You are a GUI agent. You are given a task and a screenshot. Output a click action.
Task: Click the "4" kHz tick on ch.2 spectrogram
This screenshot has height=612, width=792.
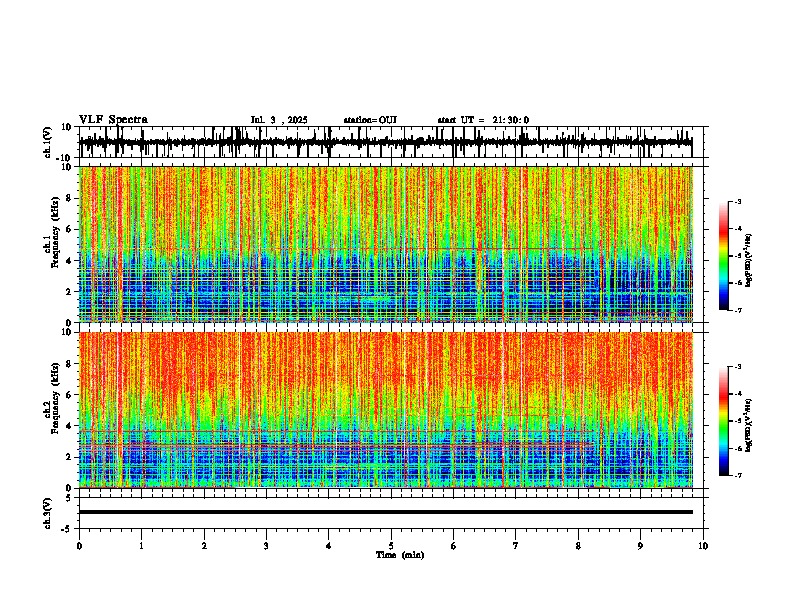point(70,426)
